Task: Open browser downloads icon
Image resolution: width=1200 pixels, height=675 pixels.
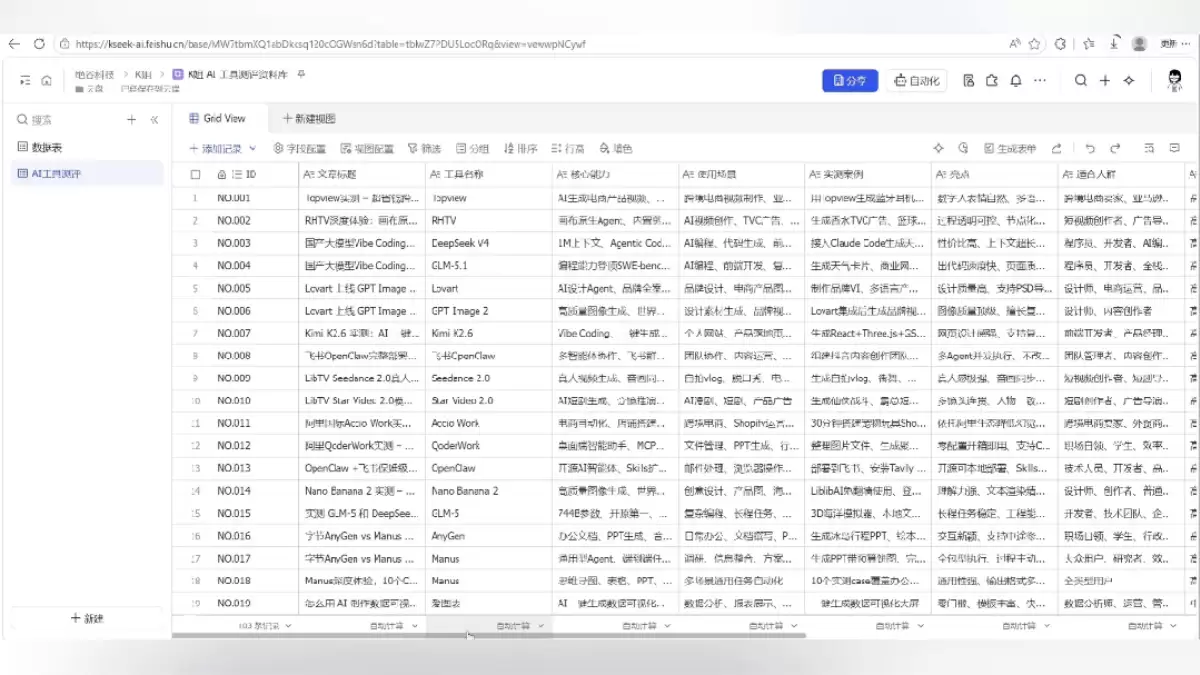Action: pos(1112,44)
